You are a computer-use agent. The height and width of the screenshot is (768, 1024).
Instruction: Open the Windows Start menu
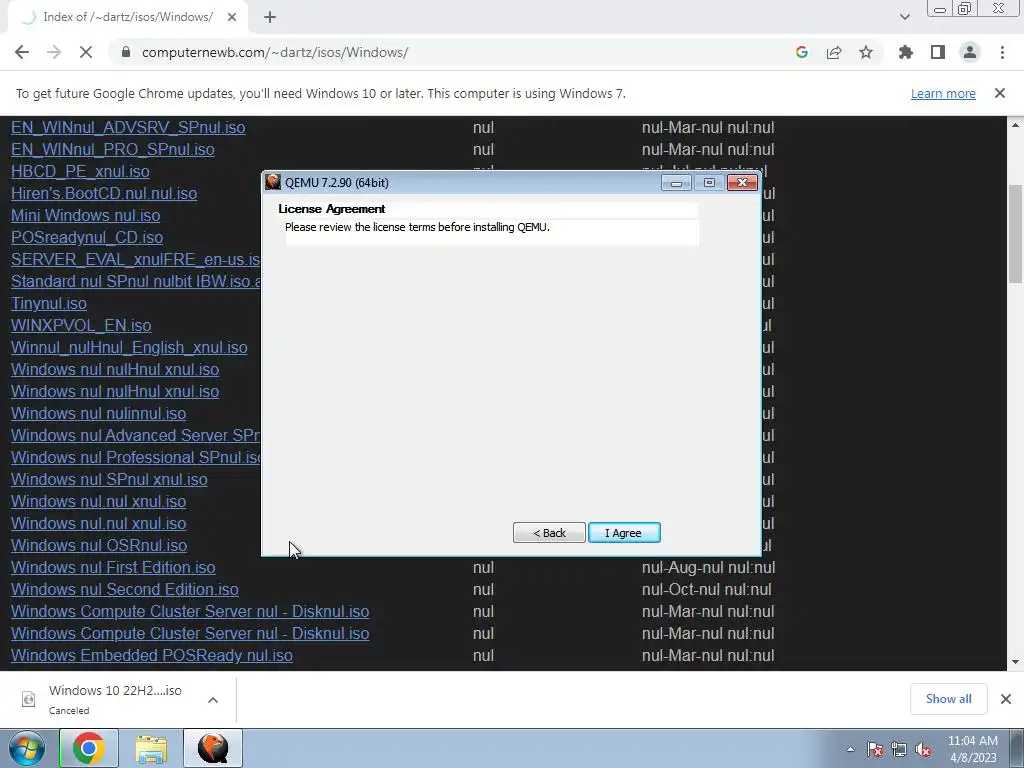click(27, 748)
